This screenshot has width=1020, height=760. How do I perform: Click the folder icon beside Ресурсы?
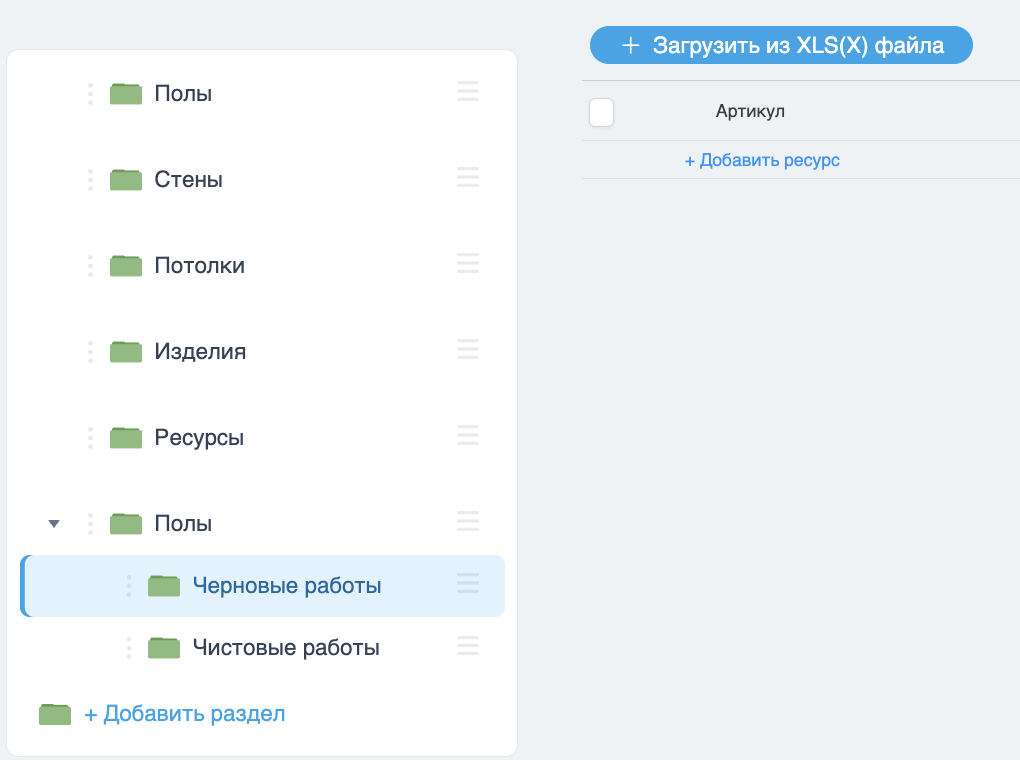tap(126, 437)
